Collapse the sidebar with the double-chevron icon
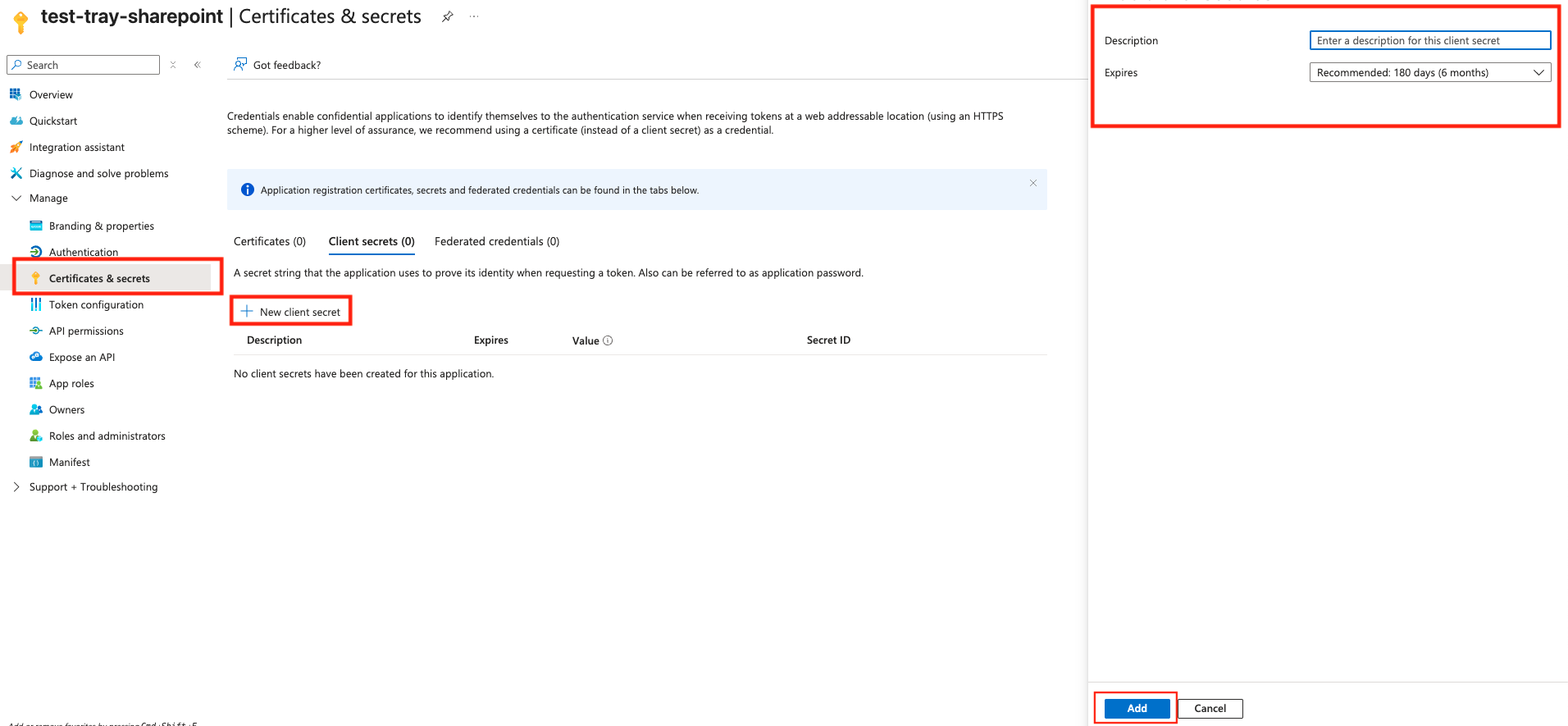 tap(198, 65)
